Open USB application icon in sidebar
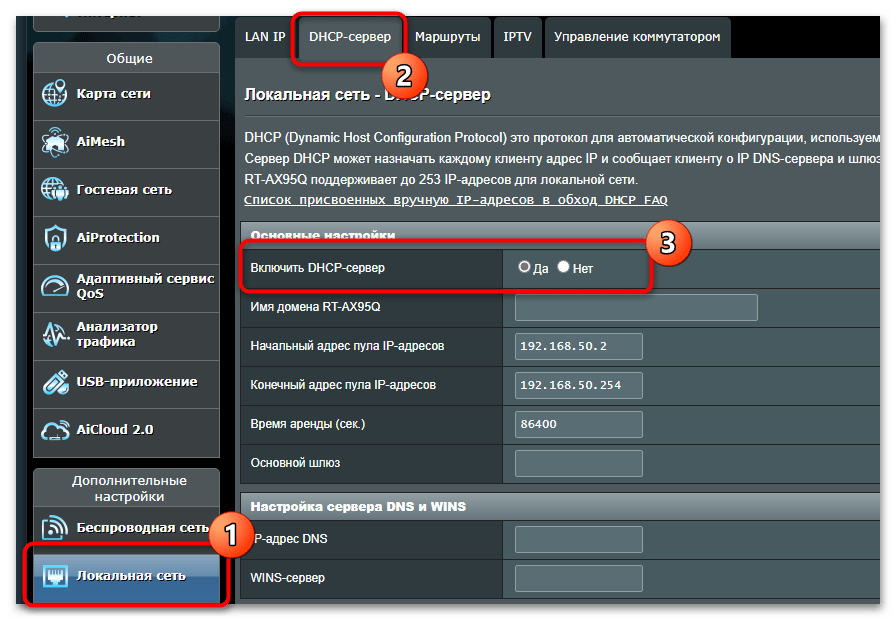 tap(54, 382)
